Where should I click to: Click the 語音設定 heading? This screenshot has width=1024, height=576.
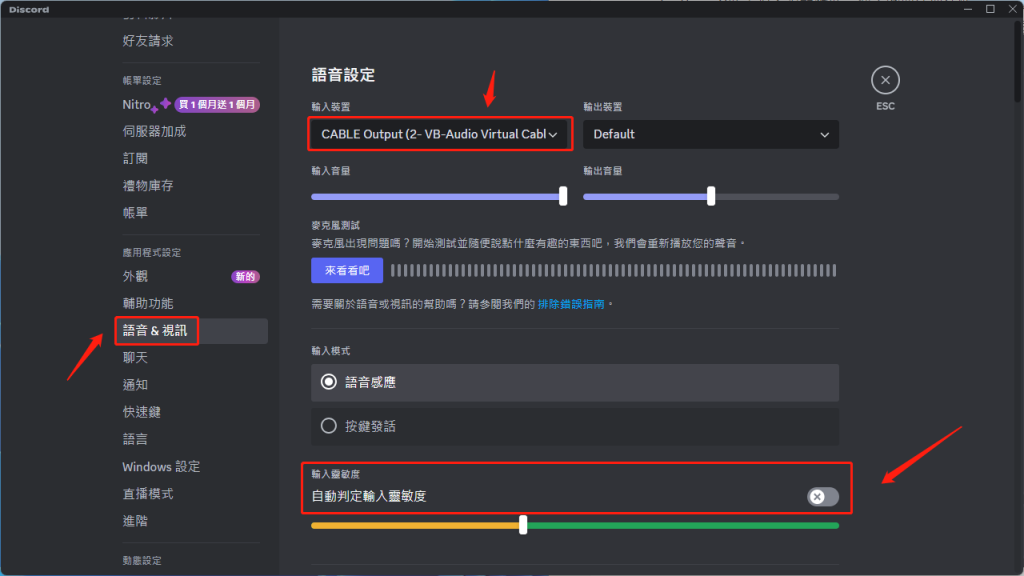pos(344,75)
